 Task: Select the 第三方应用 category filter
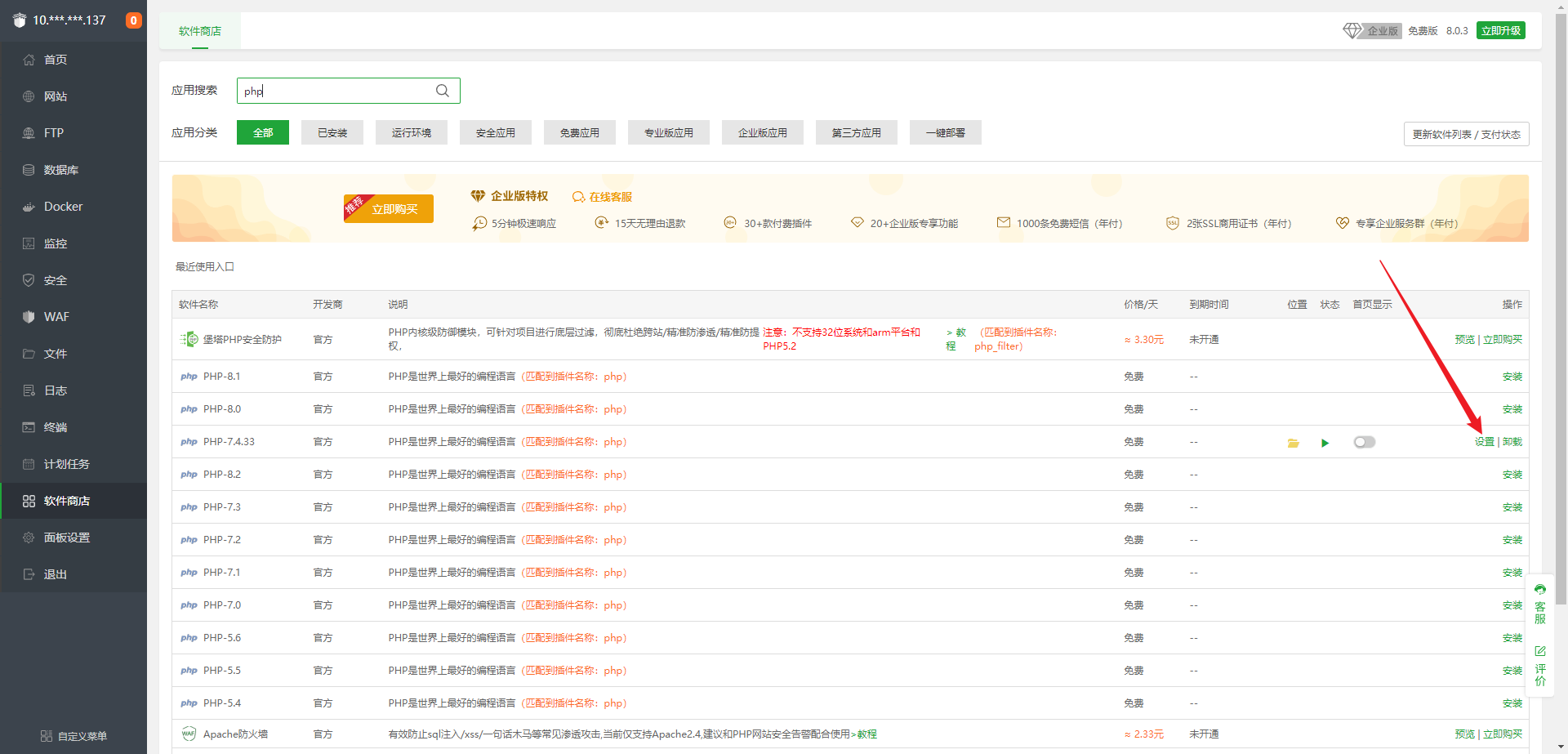[x=857, y=132]
